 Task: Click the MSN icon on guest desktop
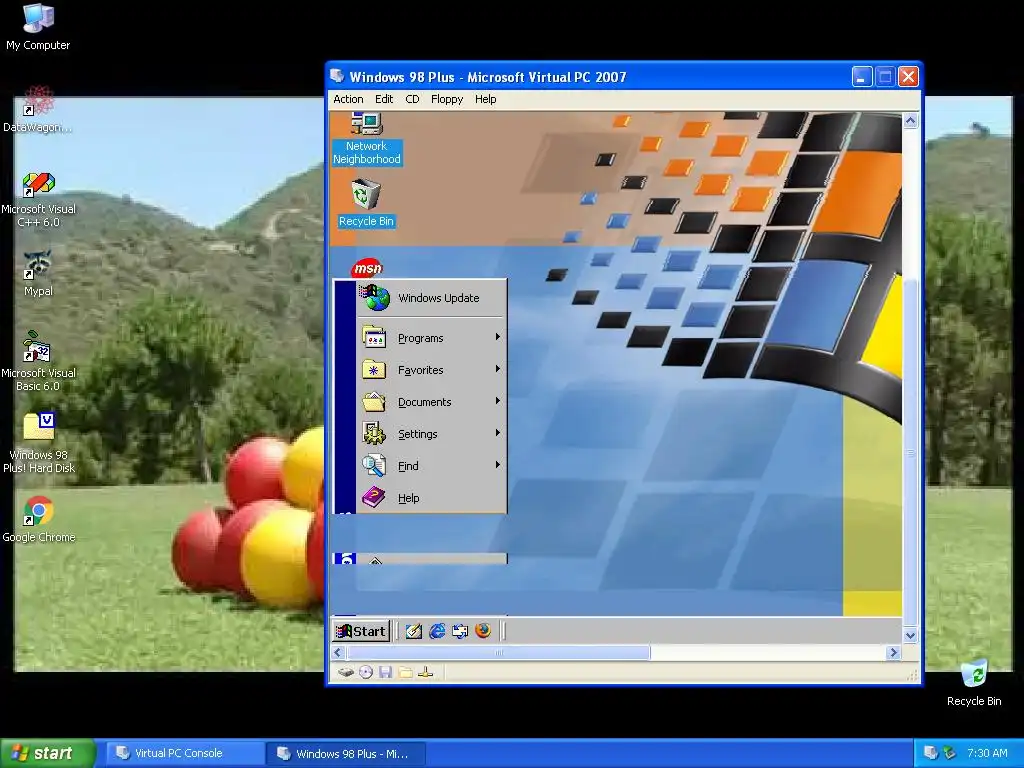click(x=367, y=268)
